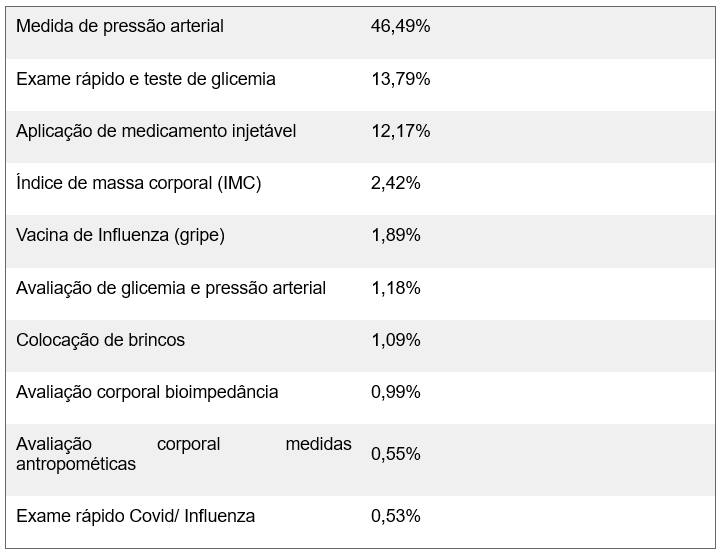Viewport: 725px width, 558px height.
Task: Select the 1,09% percentage cell
Action: point(395,340)
